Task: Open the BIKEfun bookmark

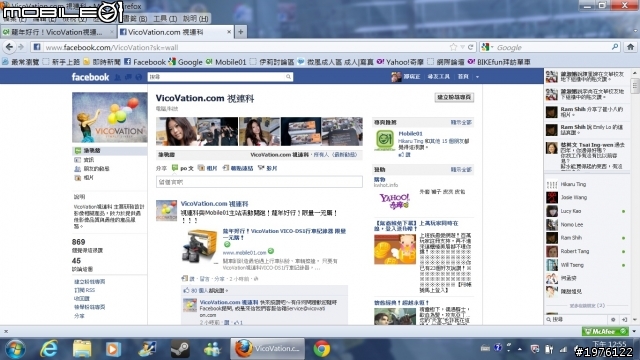Action: coord(499,62)
